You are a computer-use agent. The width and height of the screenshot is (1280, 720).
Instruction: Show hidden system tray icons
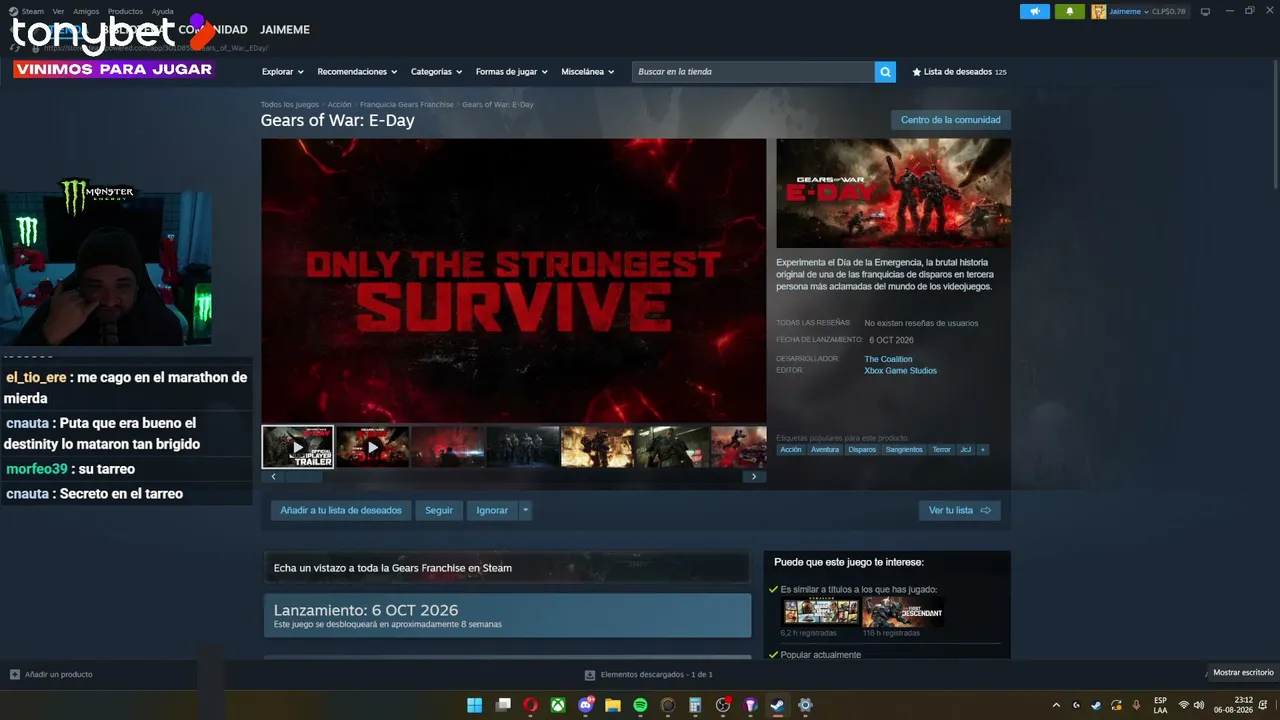click(x=1057, y=705)
